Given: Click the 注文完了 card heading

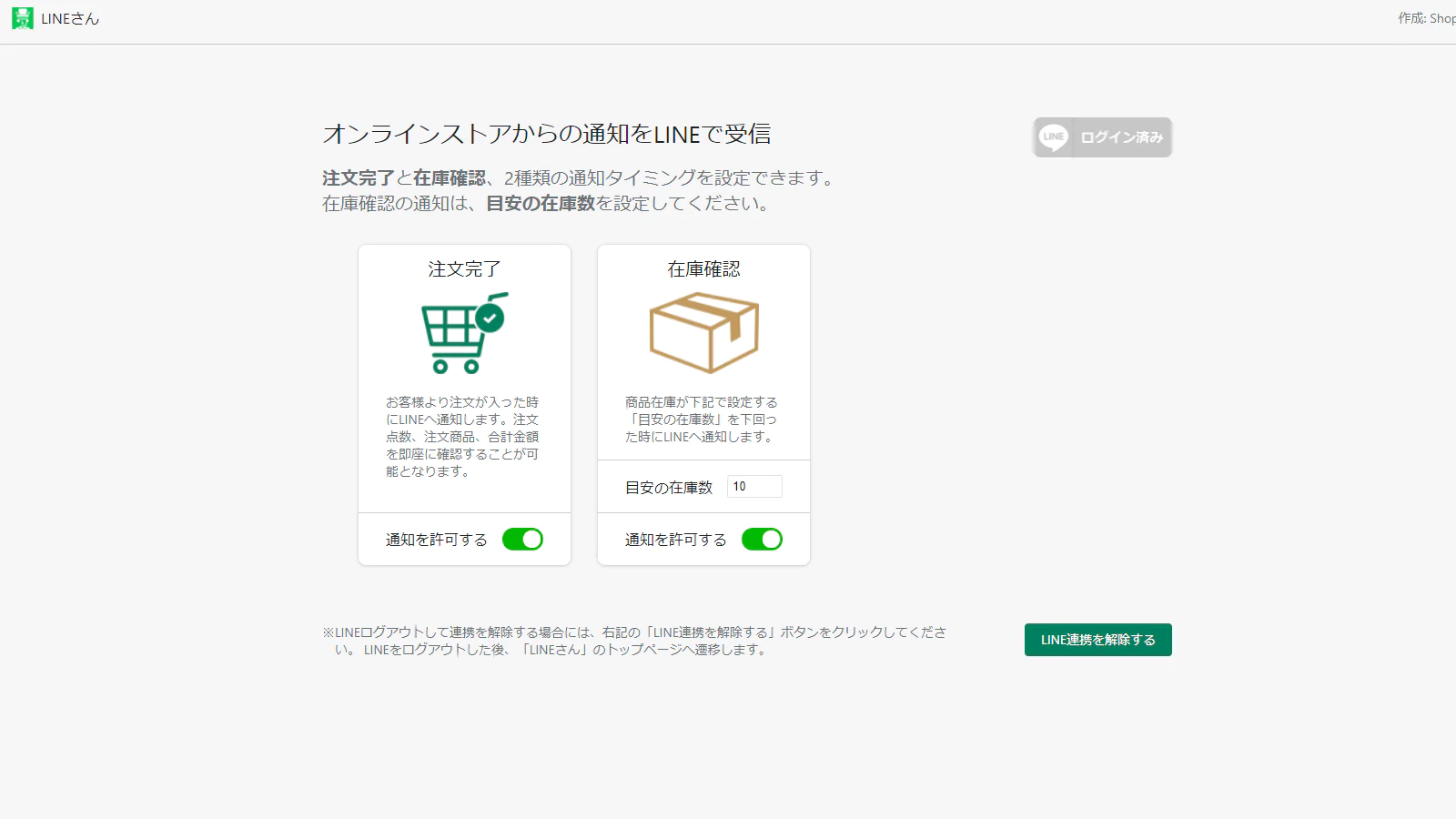Looking at the screenshot, I should tap(464, 269).
